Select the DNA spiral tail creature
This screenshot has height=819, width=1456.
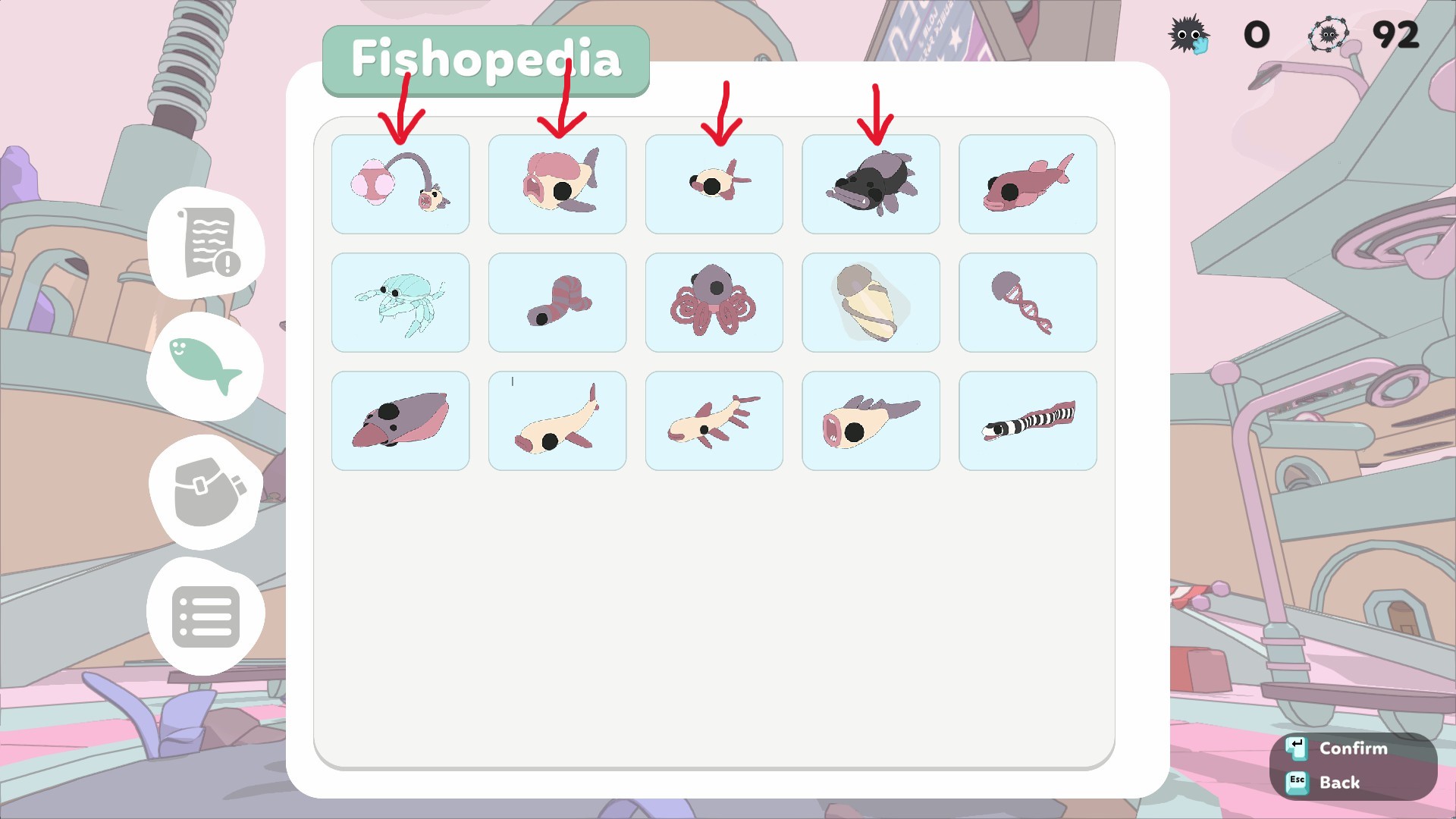pyautogui.click(x=1028, y=303)
